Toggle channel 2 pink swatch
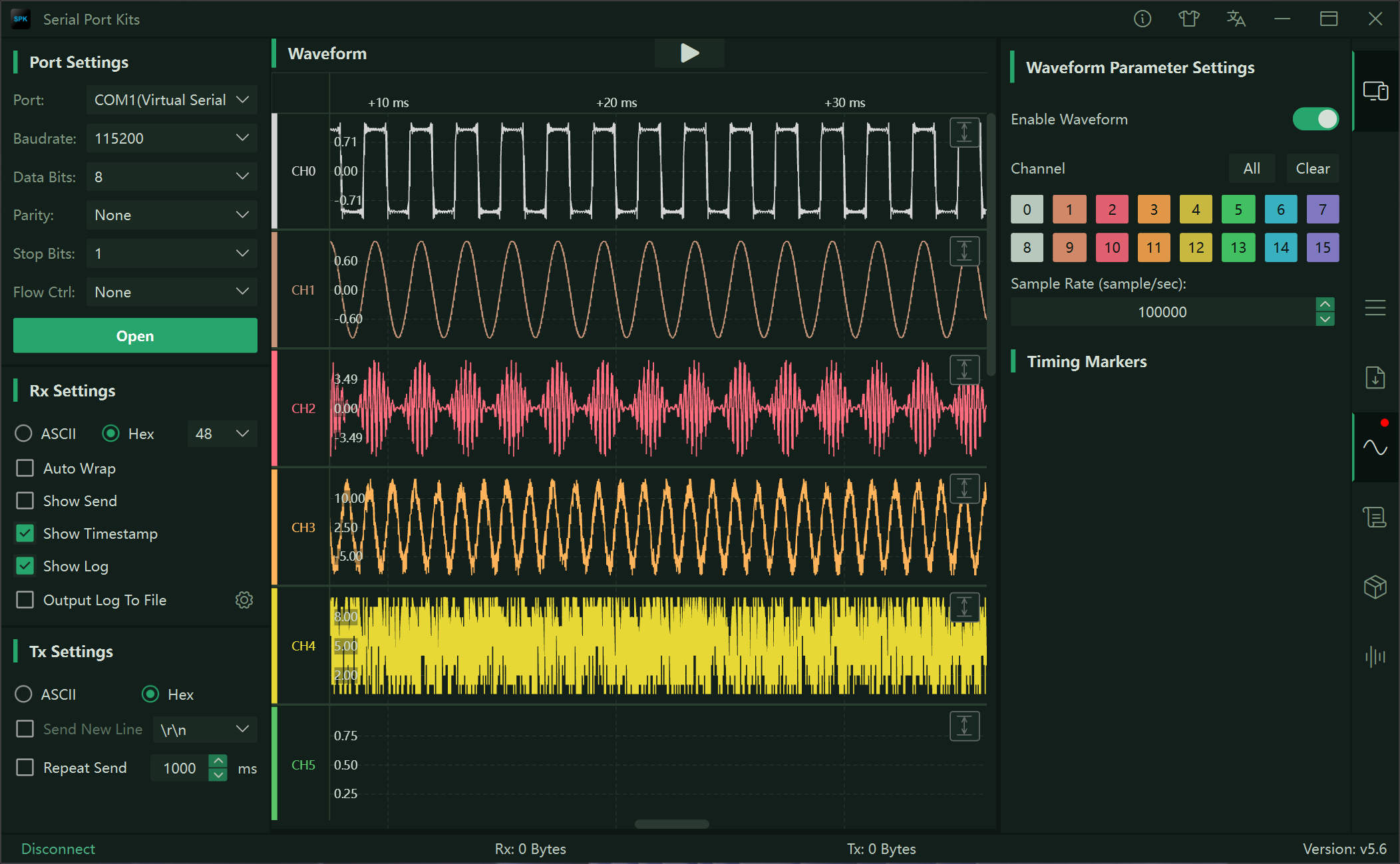Viewport: 1400px width, 864px height. (1112, 210)
